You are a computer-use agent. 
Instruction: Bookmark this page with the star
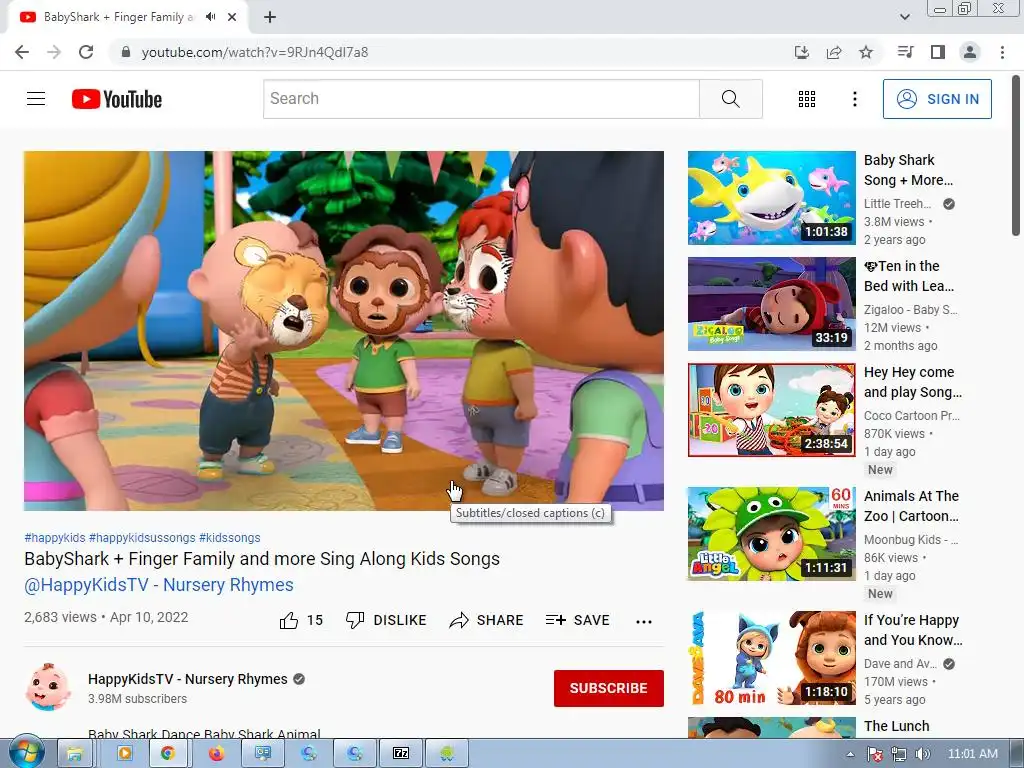(x=866, y=52)
